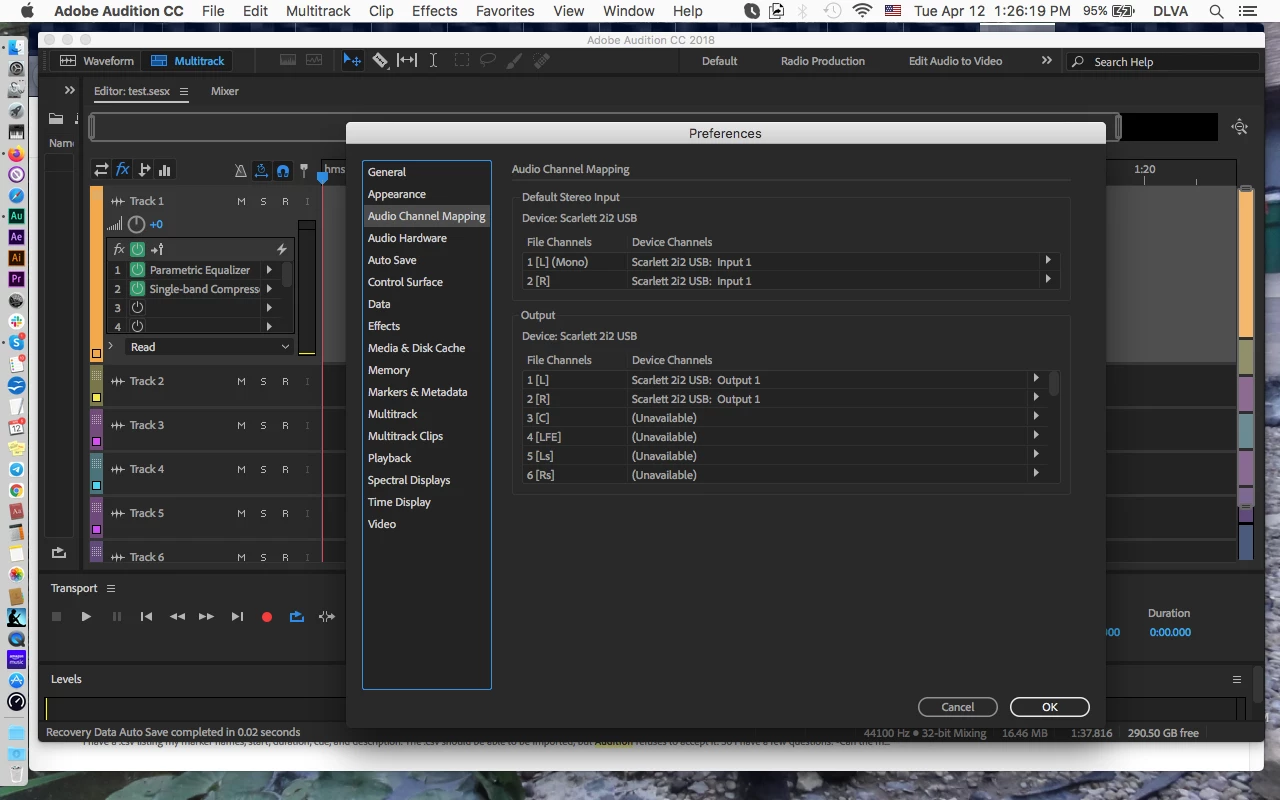Open Read automation mode dropdown
Image resolution: width=1280 pixels, height=800 pixels.
tap(209, 347)
